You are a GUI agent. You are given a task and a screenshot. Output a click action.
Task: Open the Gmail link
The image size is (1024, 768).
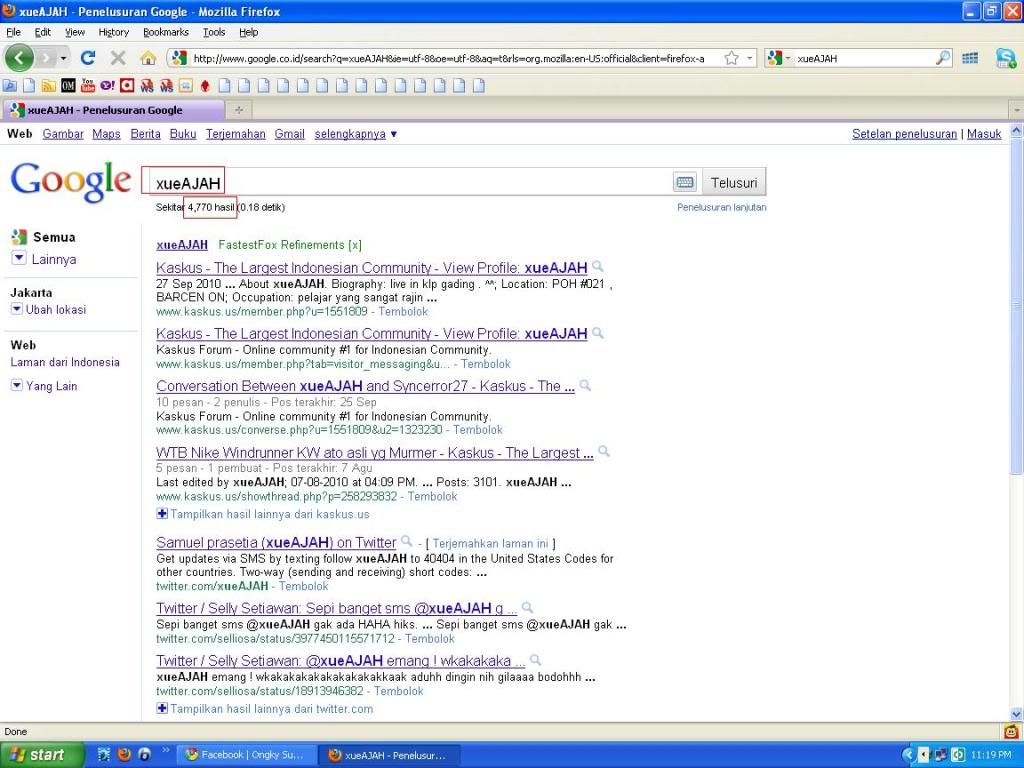click(289, 134)
